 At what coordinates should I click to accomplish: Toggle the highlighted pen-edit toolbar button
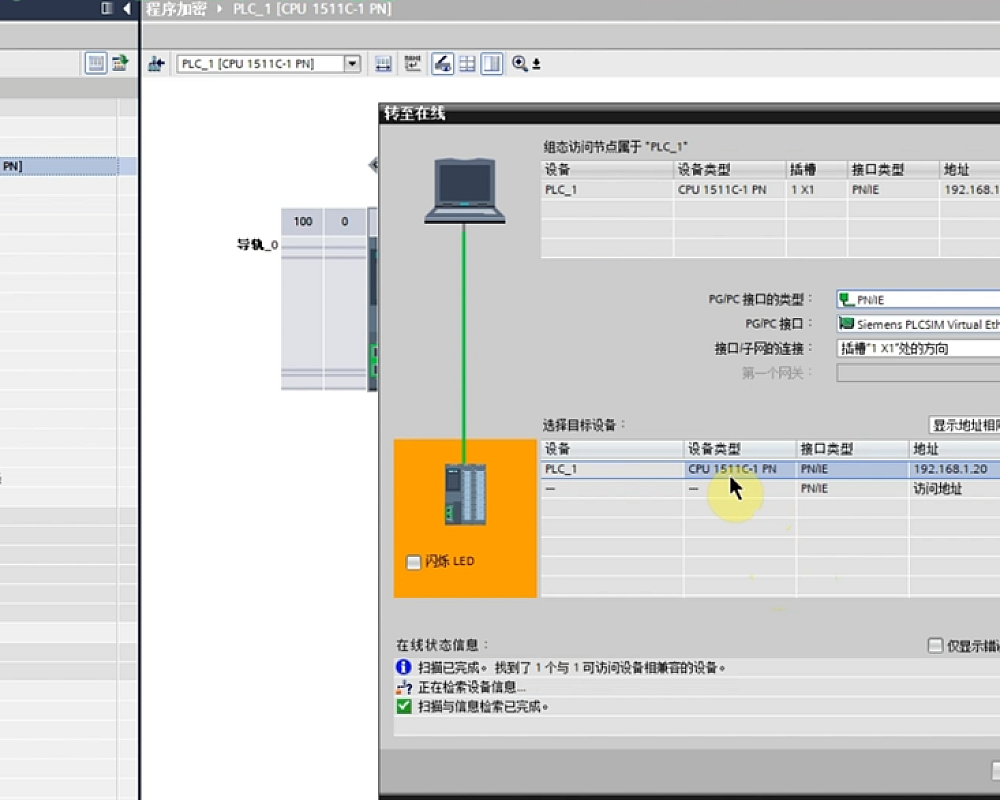tap(442, 64)
